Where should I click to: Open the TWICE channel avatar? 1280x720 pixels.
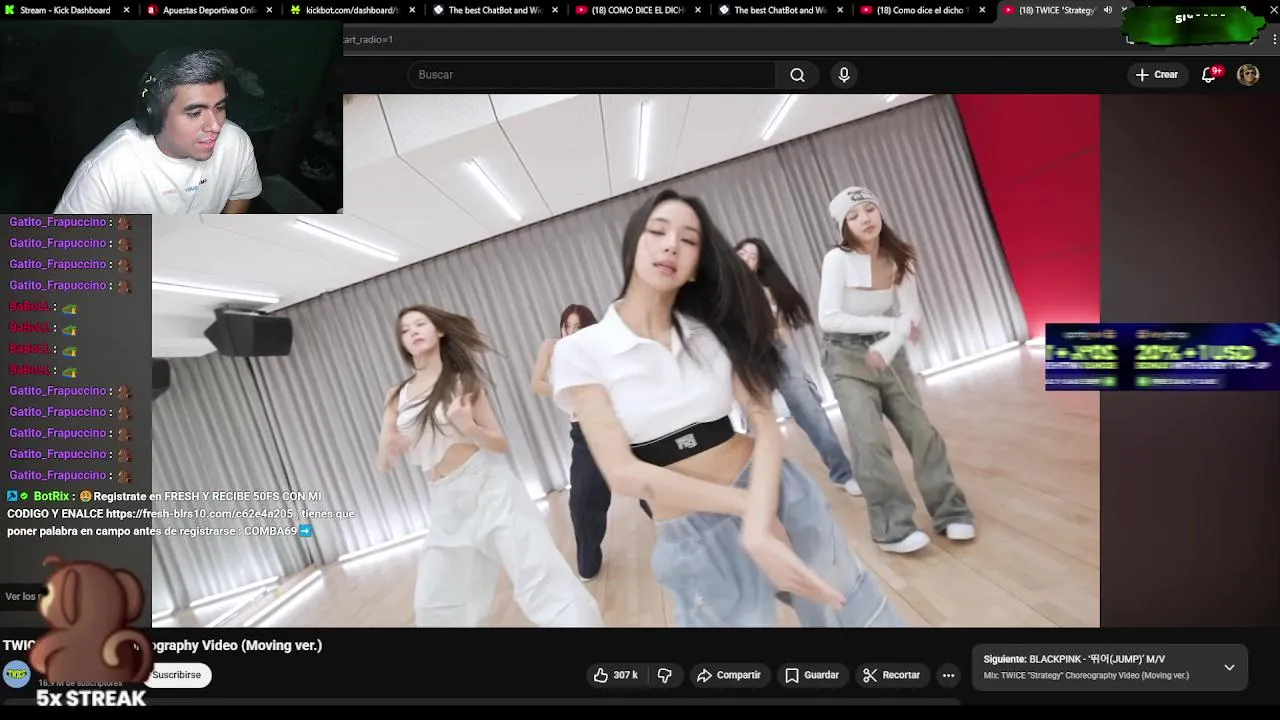pyautogui.click(x=16, y=675)
